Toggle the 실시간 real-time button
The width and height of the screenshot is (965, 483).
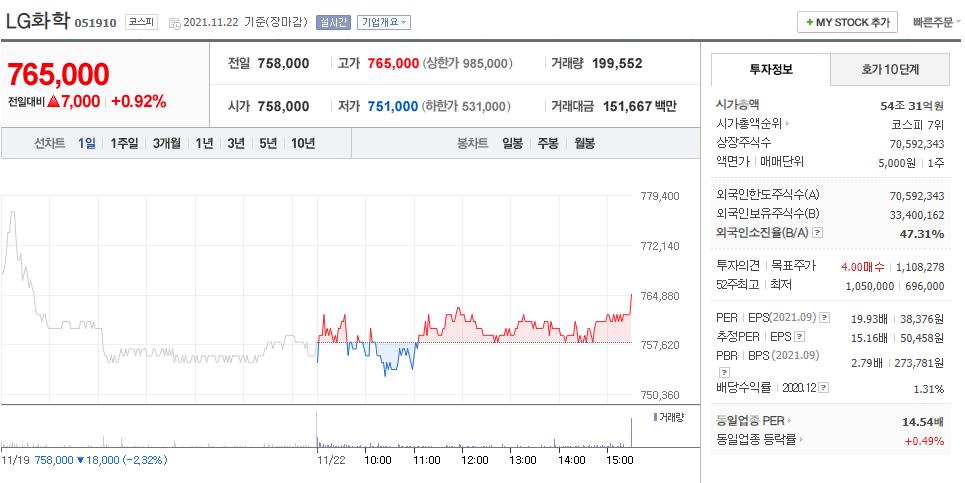point(333,22)
